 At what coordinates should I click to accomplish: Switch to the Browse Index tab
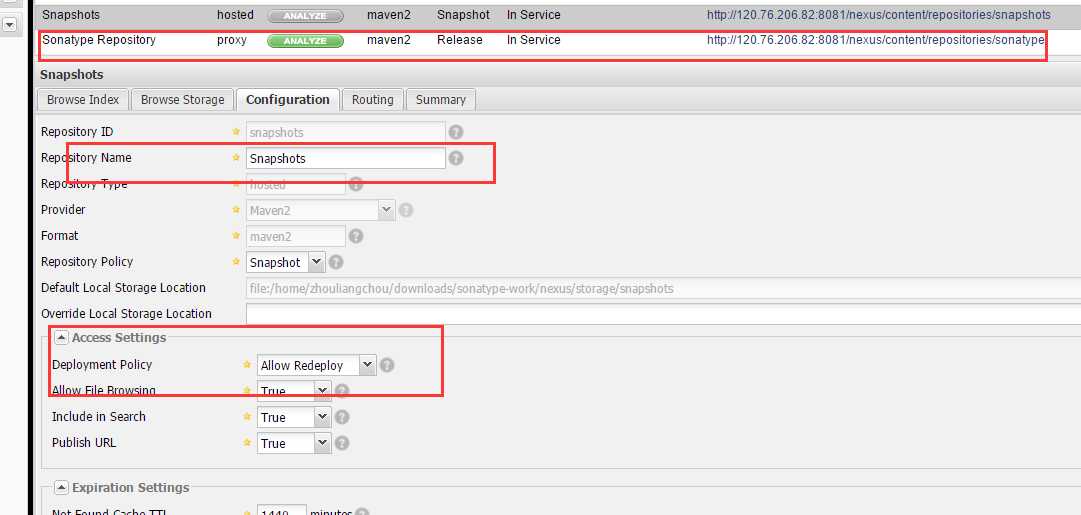pos(83,99)
